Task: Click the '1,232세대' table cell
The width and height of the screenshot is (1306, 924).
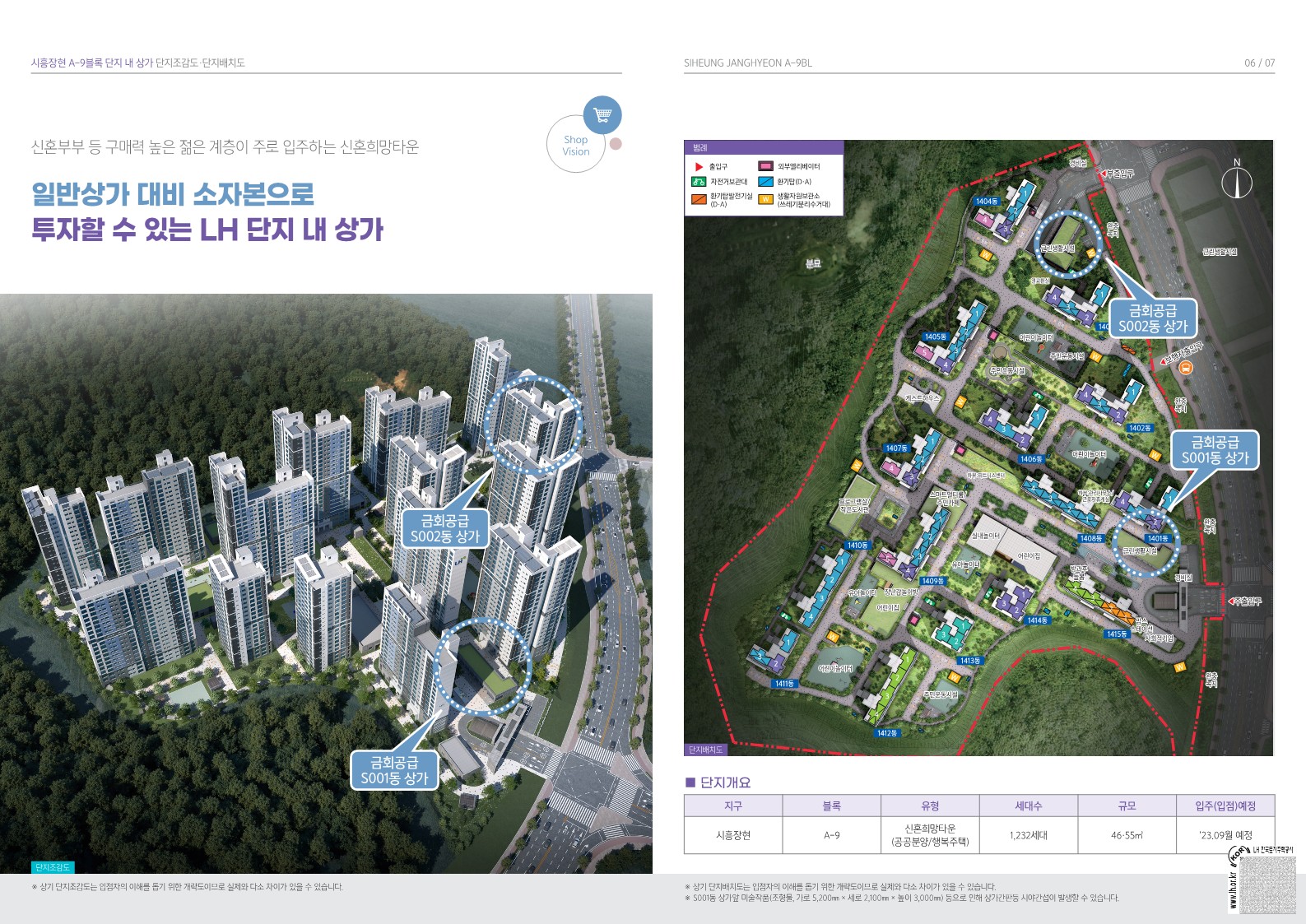Action: coord(1029,835)
